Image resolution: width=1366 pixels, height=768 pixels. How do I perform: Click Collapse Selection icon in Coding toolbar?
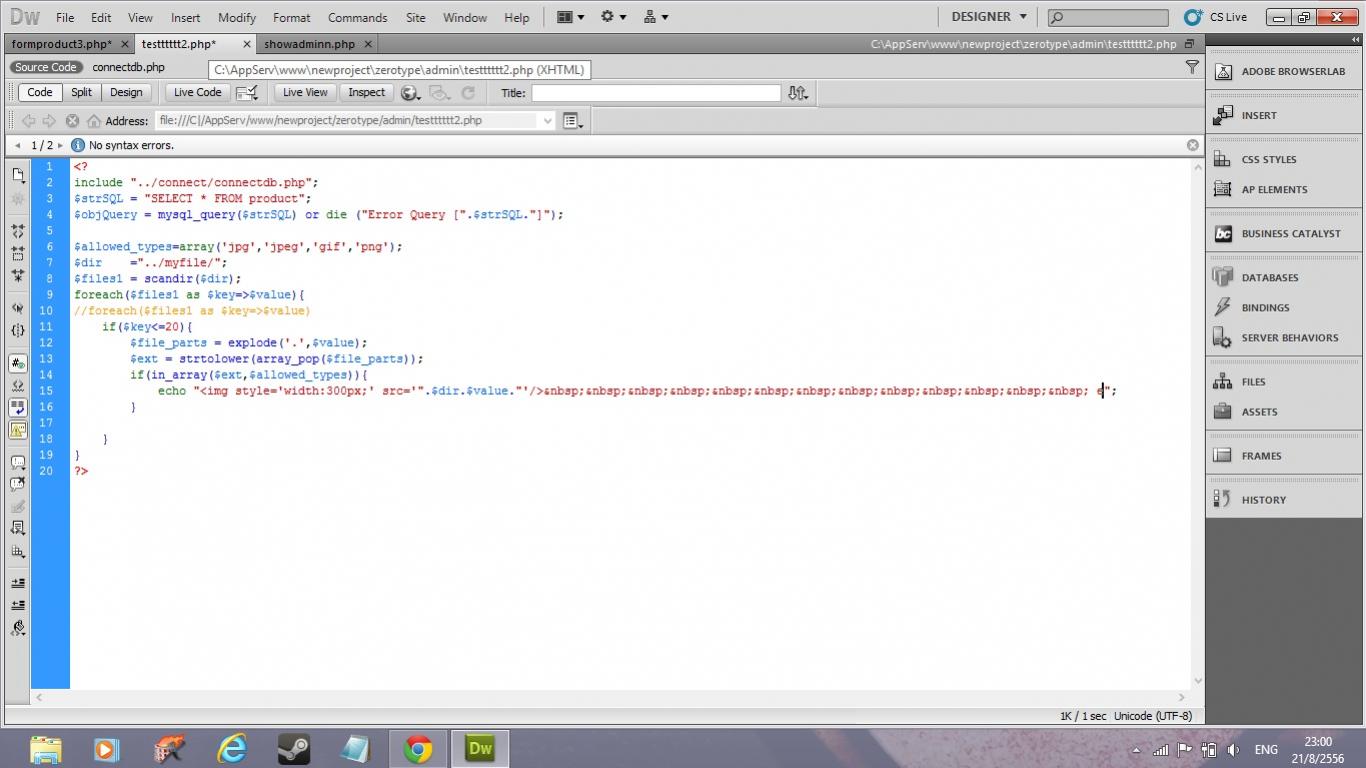coord(18,253)
